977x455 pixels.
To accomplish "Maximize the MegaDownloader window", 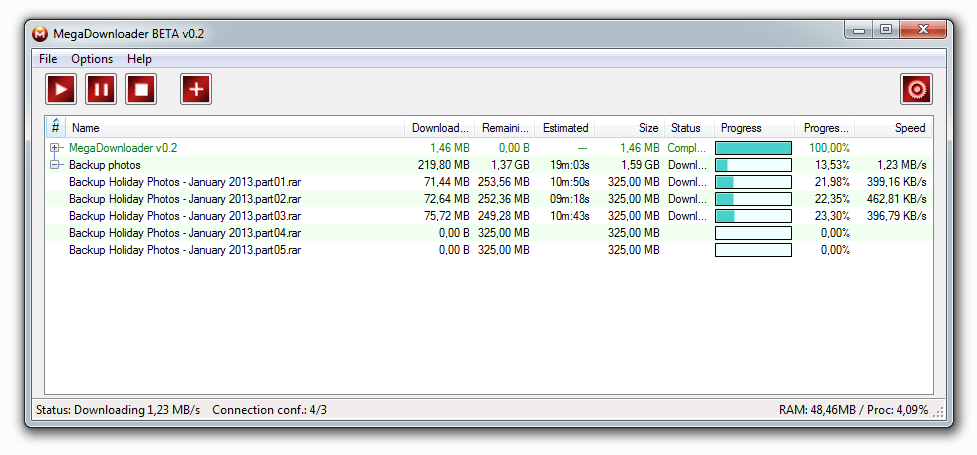I will point(886,29).
